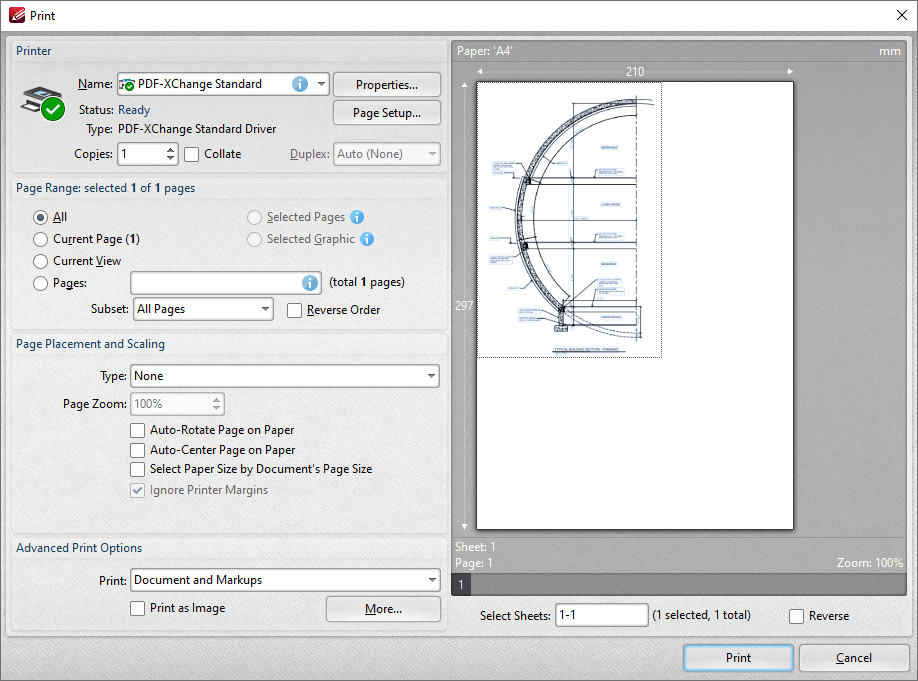Click the info icon inside Pages field
The height and width of the screenshot is (681, 918).
(x=310, y=283)
